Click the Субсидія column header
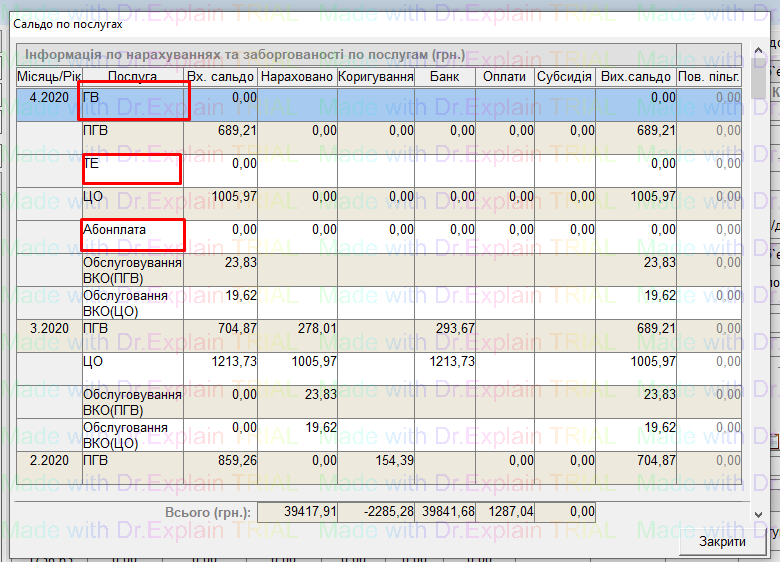The image size is (780, 562). point(565,77)
